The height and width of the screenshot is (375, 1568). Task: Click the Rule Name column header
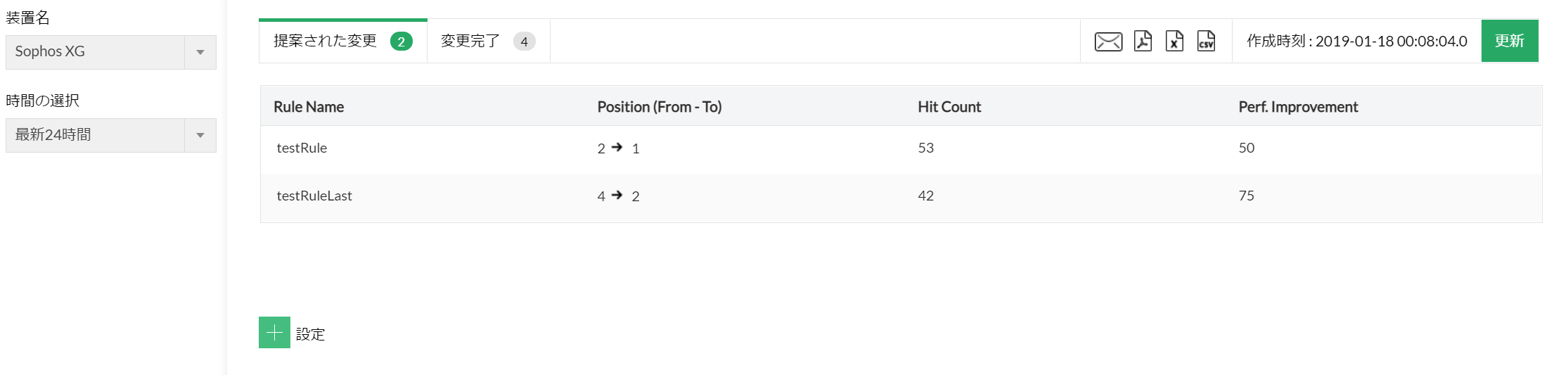click(309, 107)
